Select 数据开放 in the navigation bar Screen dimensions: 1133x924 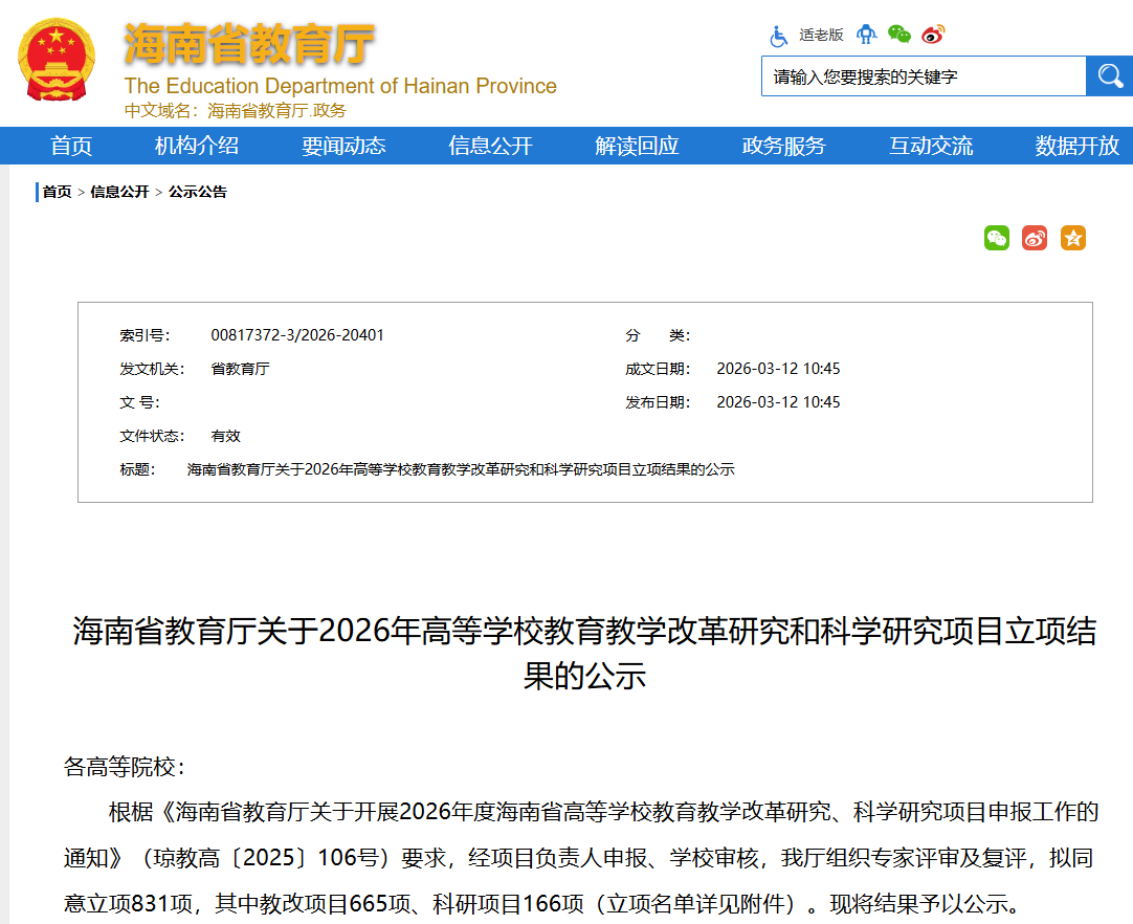[x=1077, y=146]
